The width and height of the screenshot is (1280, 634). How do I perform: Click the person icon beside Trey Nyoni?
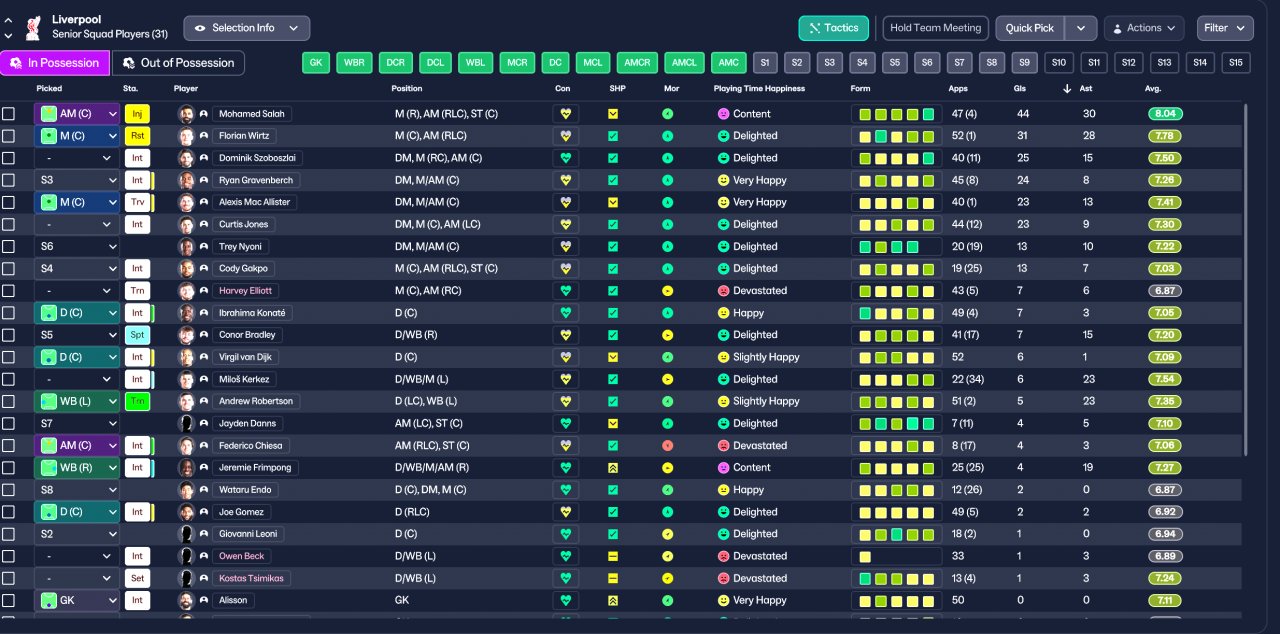204,247
